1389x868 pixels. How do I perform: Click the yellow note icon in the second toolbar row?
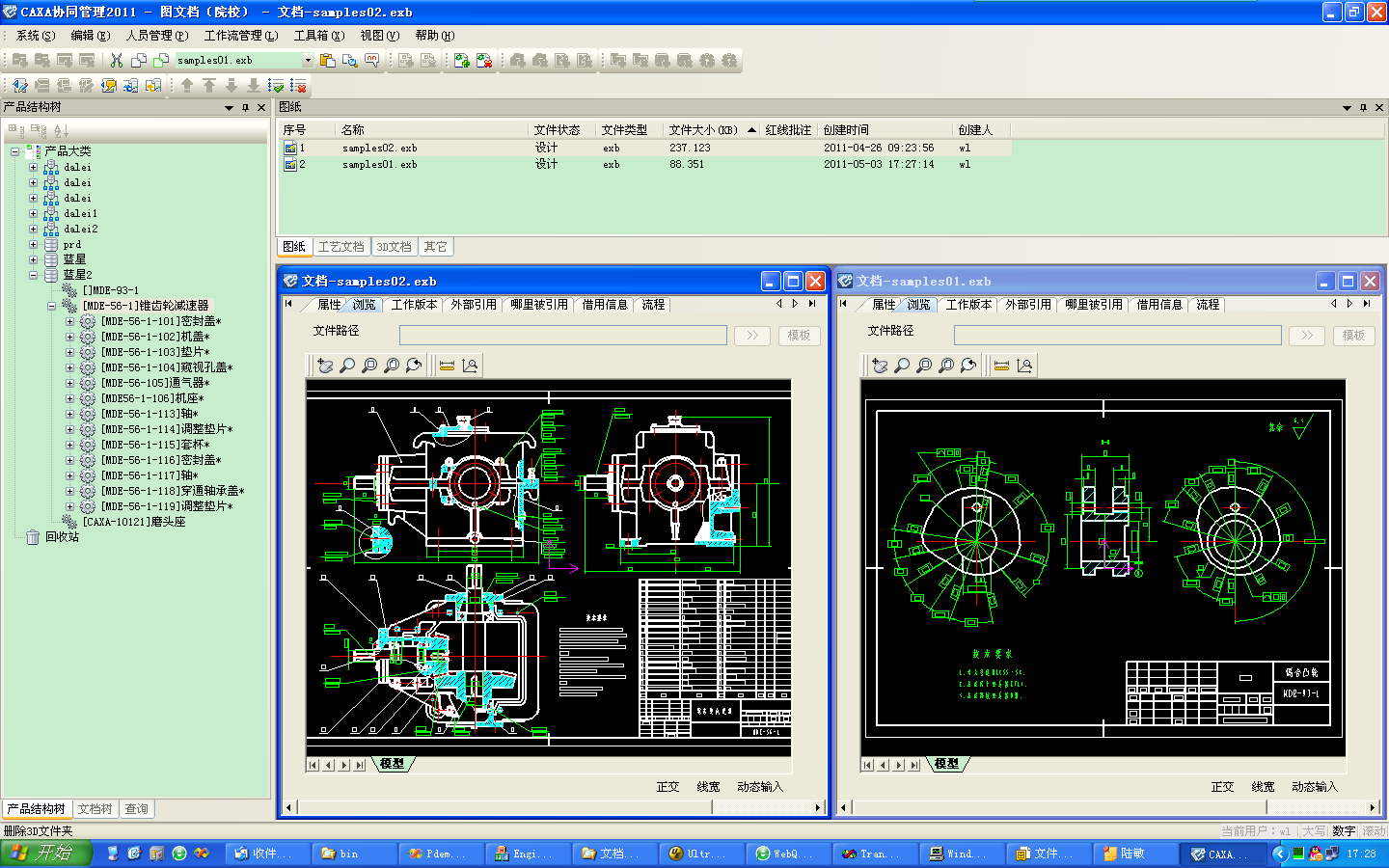[109, 85]
